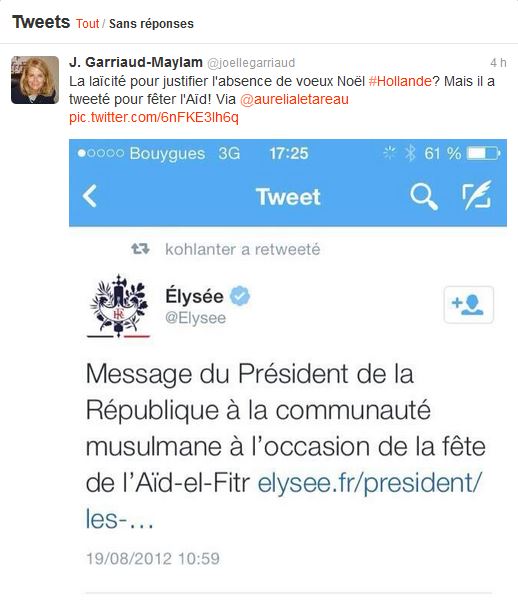The width and height of the screenshot is (518, 600).
Task: Click the @joellegarriaud handle
Action: (x=251, y=62)
